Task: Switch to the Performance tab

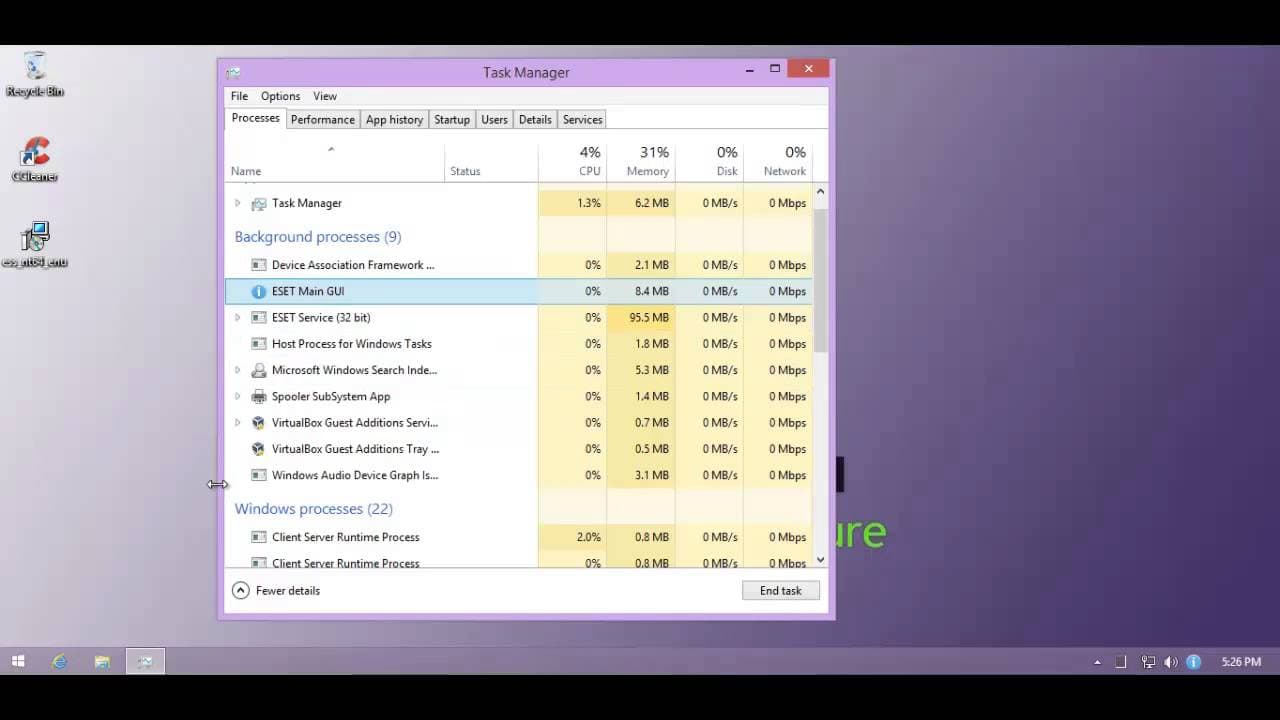Action: point(323,119)
